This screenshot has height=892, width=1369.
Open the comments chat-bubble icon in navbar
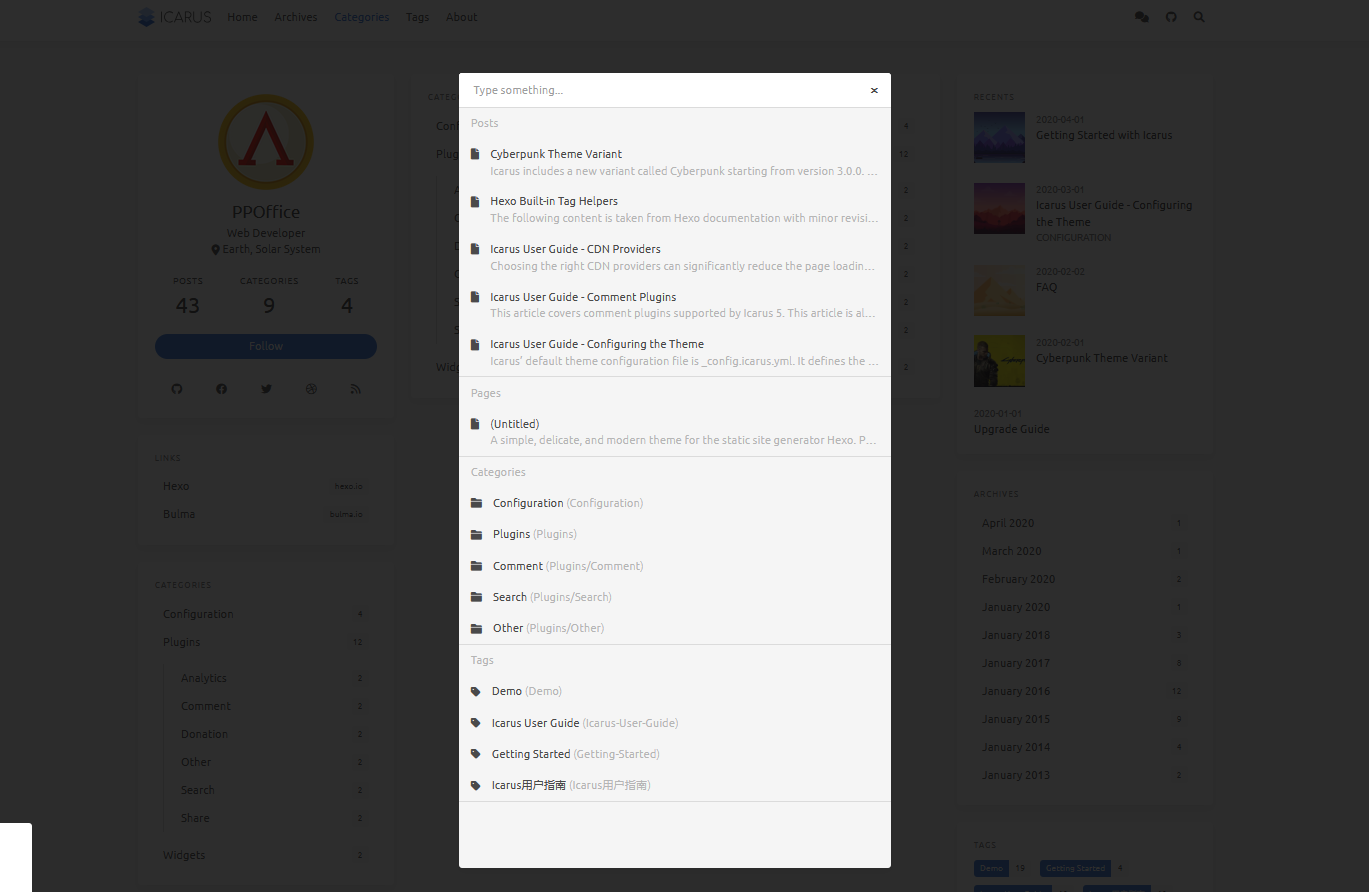coord(1142,17)
